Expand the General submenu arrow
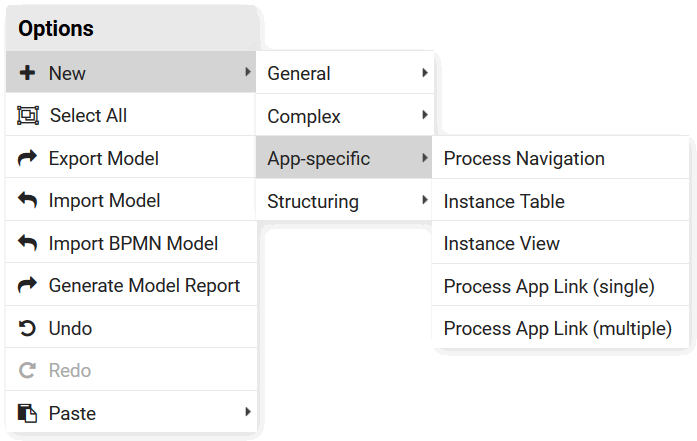The image size is (697, 441). (425, 73)
